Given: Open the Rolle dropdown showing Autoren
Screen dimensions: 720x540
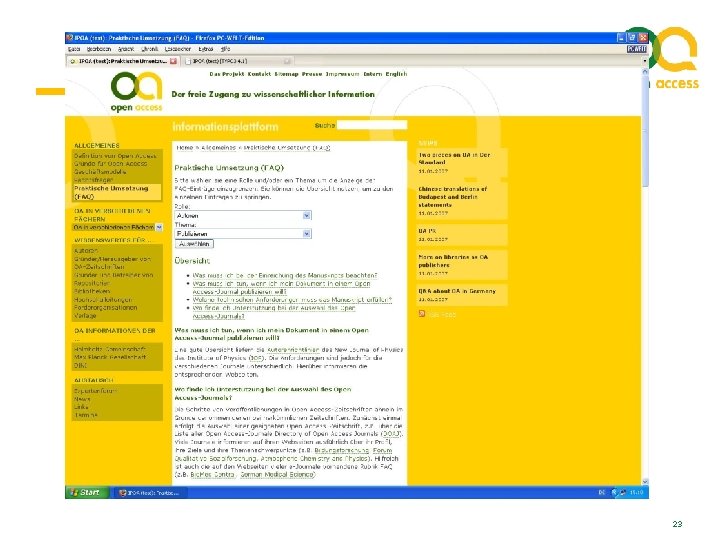Looking at the screenshot, I should (243, 215).
